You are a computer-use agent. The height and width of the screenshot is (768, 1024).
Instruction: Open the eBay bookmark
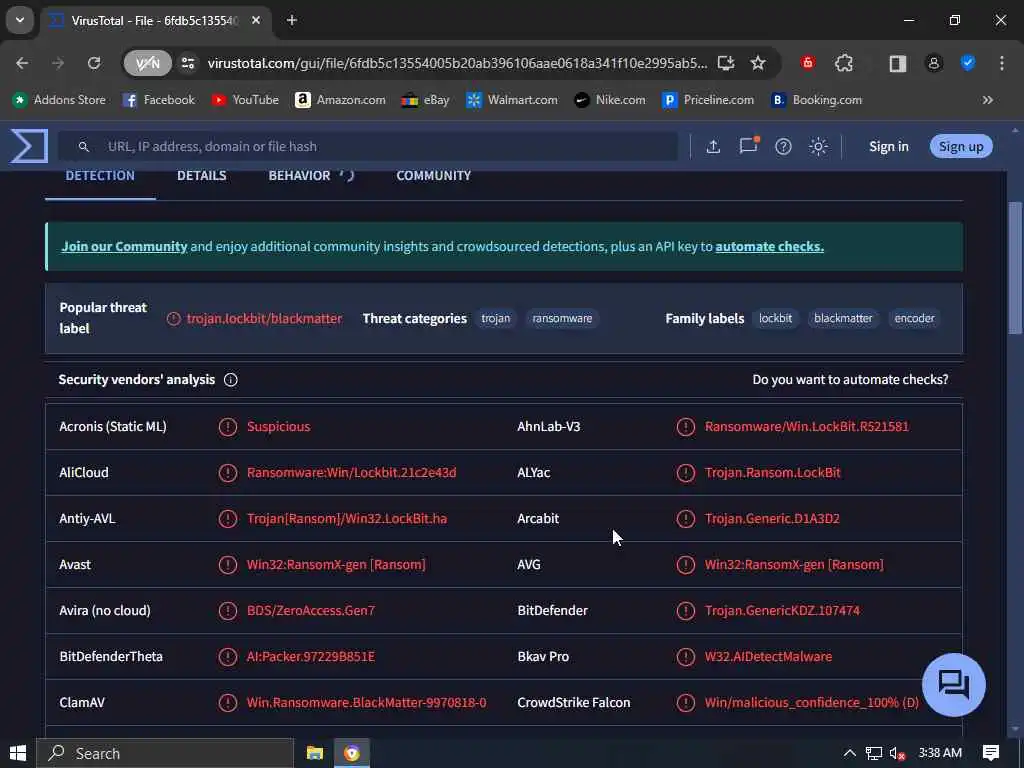[x=425, y=100]
